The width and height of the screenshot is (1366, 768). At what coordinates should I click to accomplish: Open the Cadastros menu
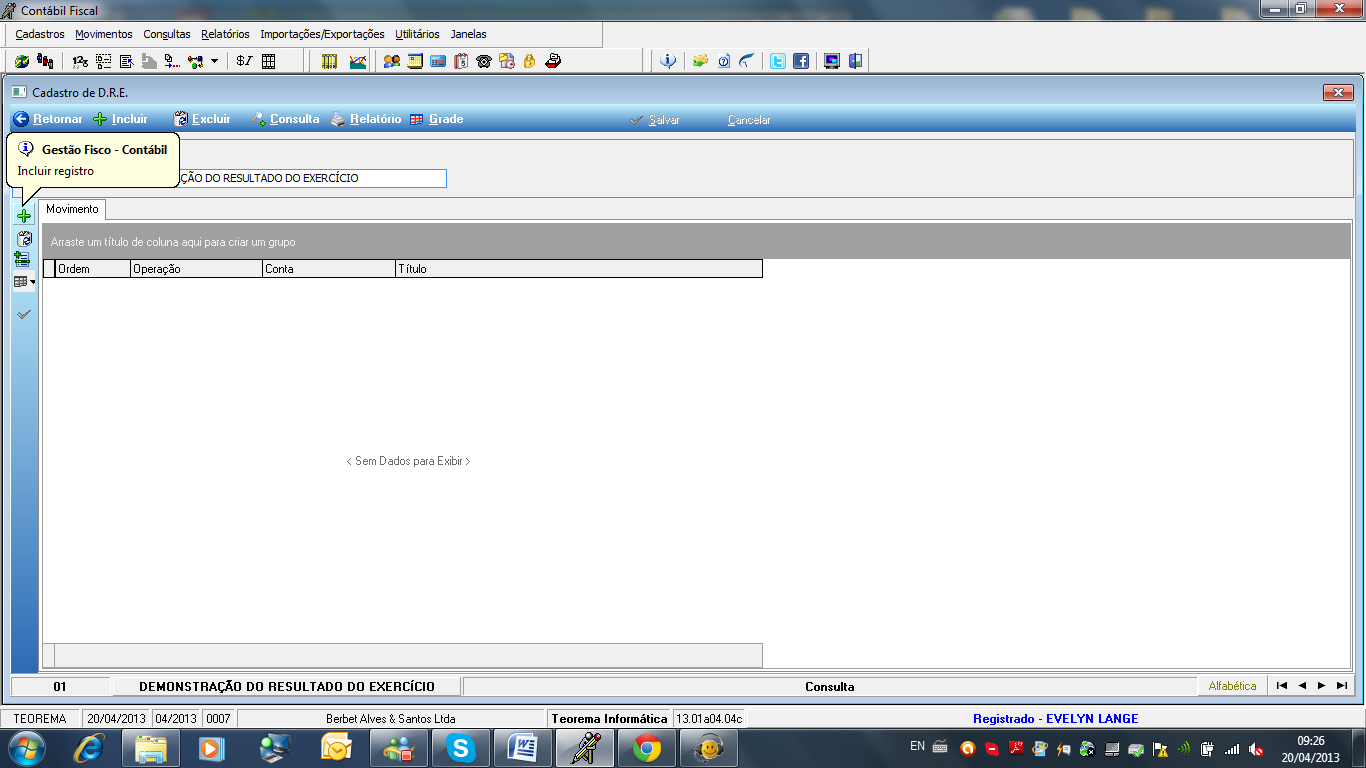40,34
